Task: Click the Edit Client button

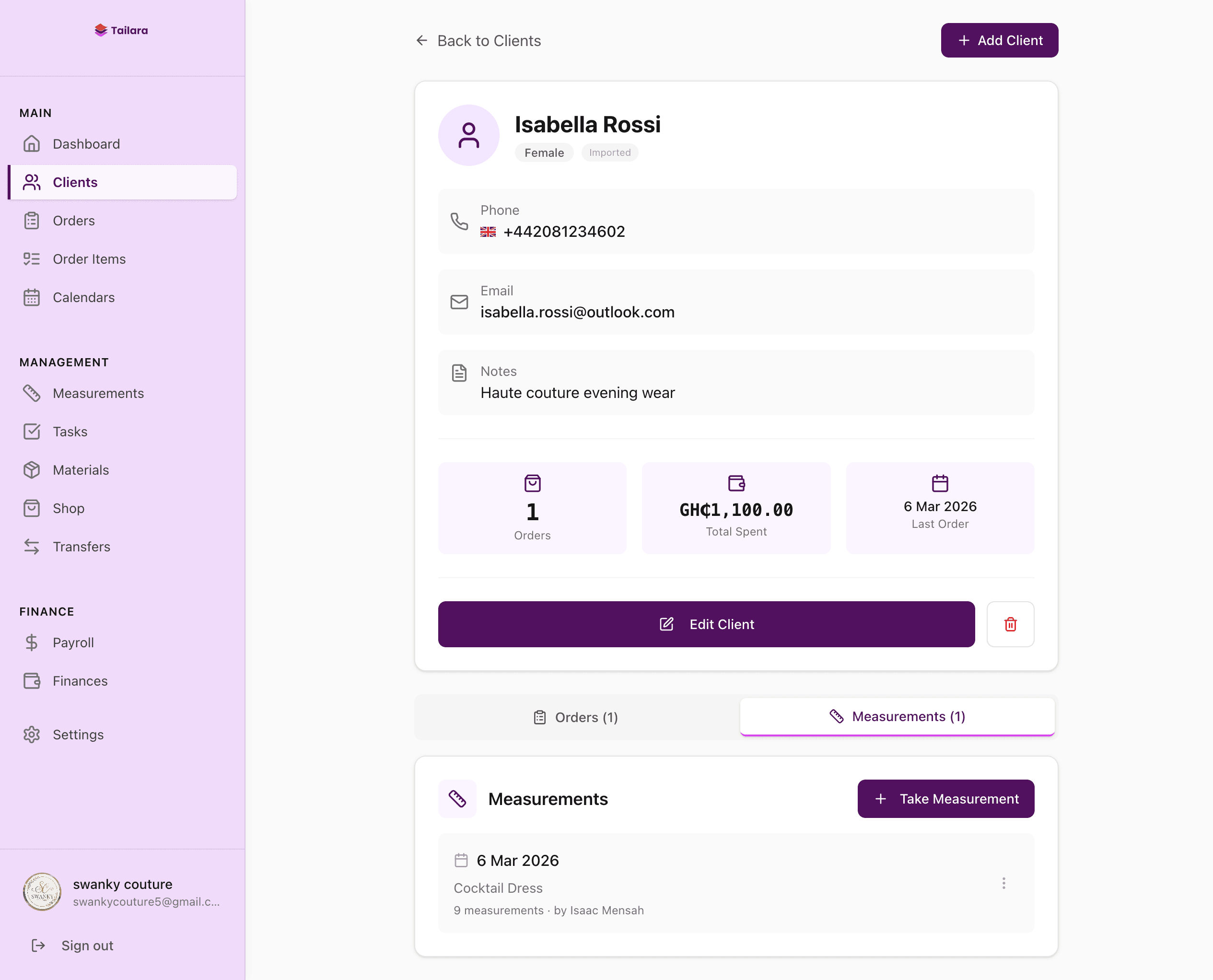Action: [x=706, y=624]
